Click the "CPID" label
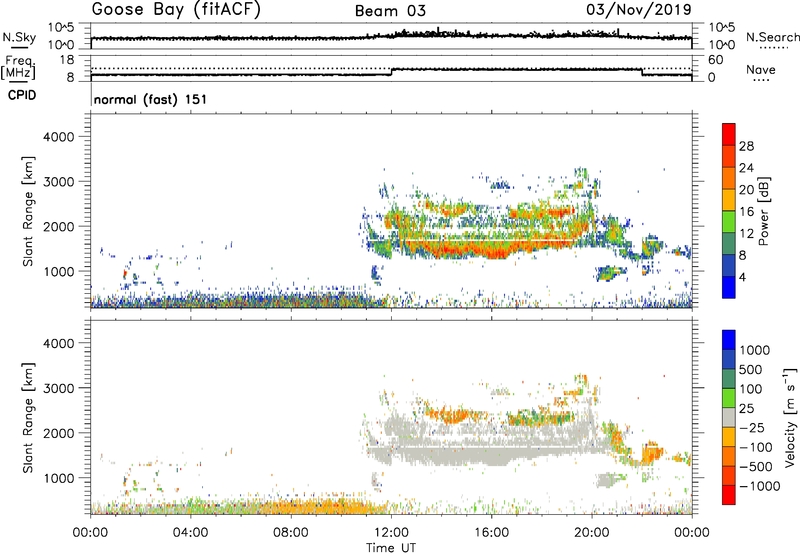Viewport: 800px width, 554px height. (22, 95)
